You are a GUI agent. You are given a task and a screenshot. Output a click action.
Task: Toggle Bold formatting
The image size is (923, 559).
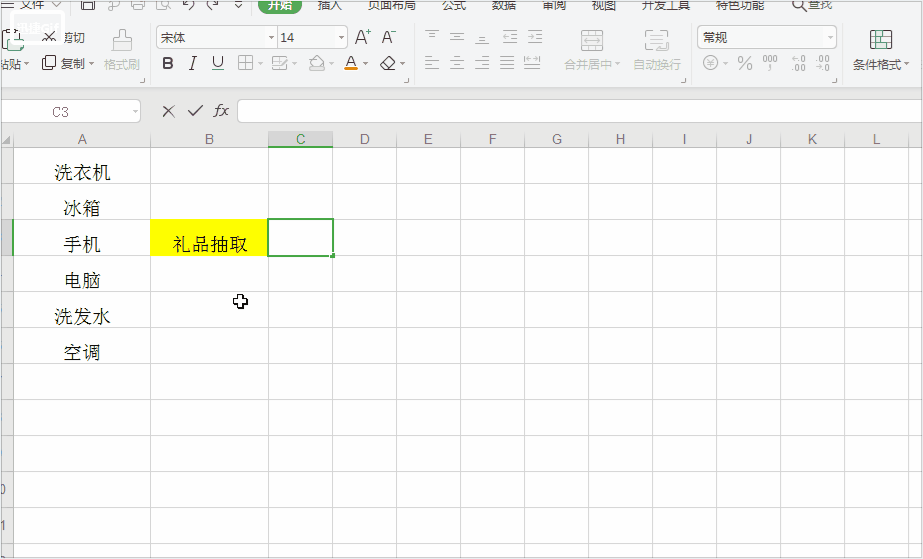tap(168, 63)
